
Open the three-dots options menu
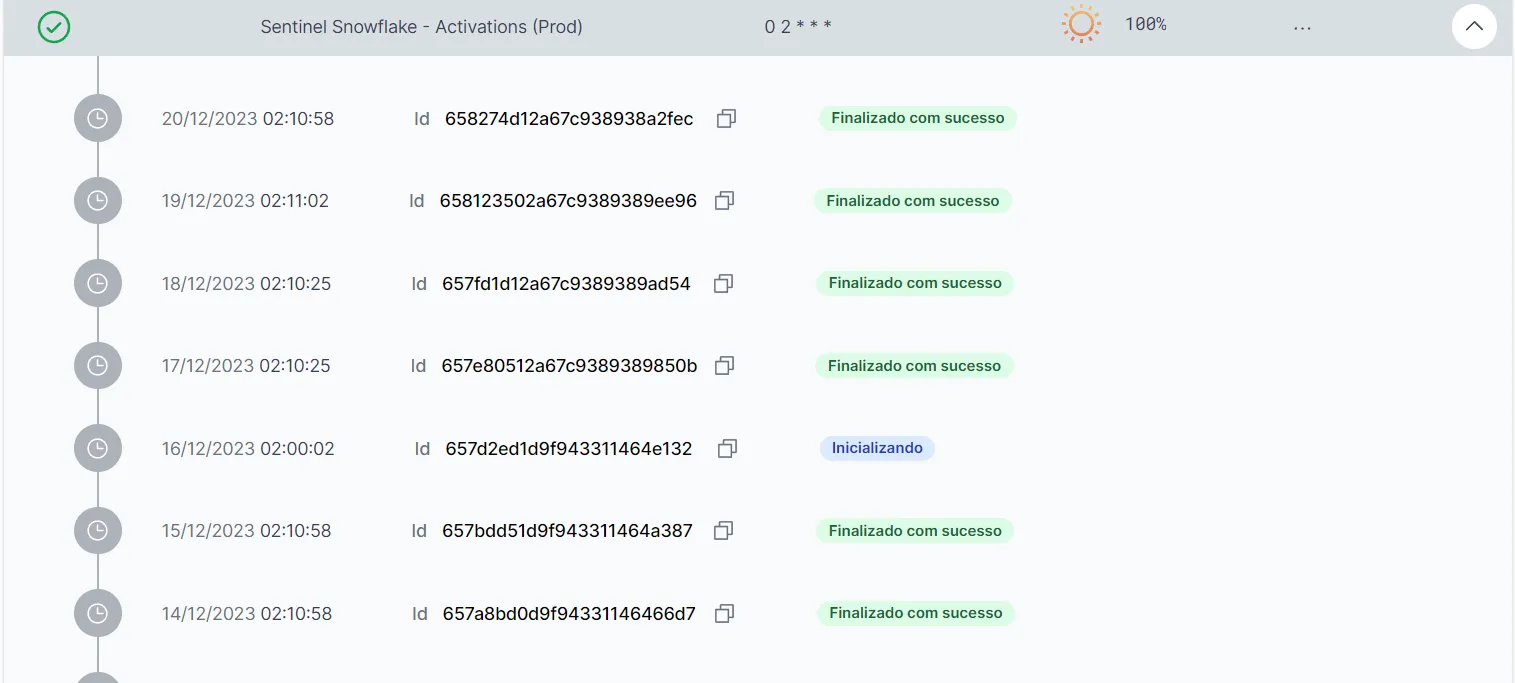(x=1302, y=28)
